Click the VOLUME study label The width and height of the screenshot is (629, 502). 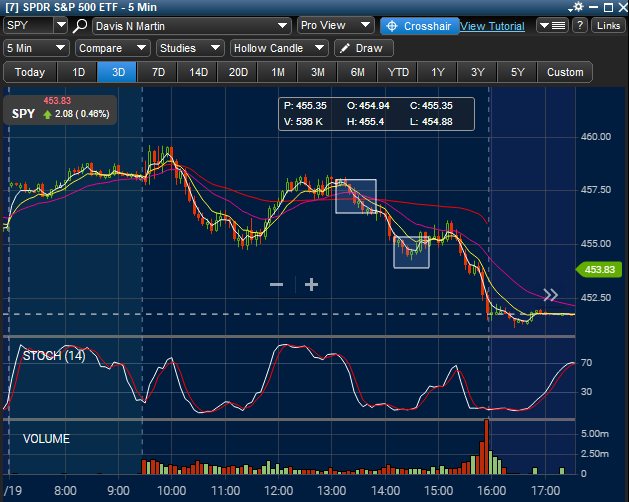46,439
